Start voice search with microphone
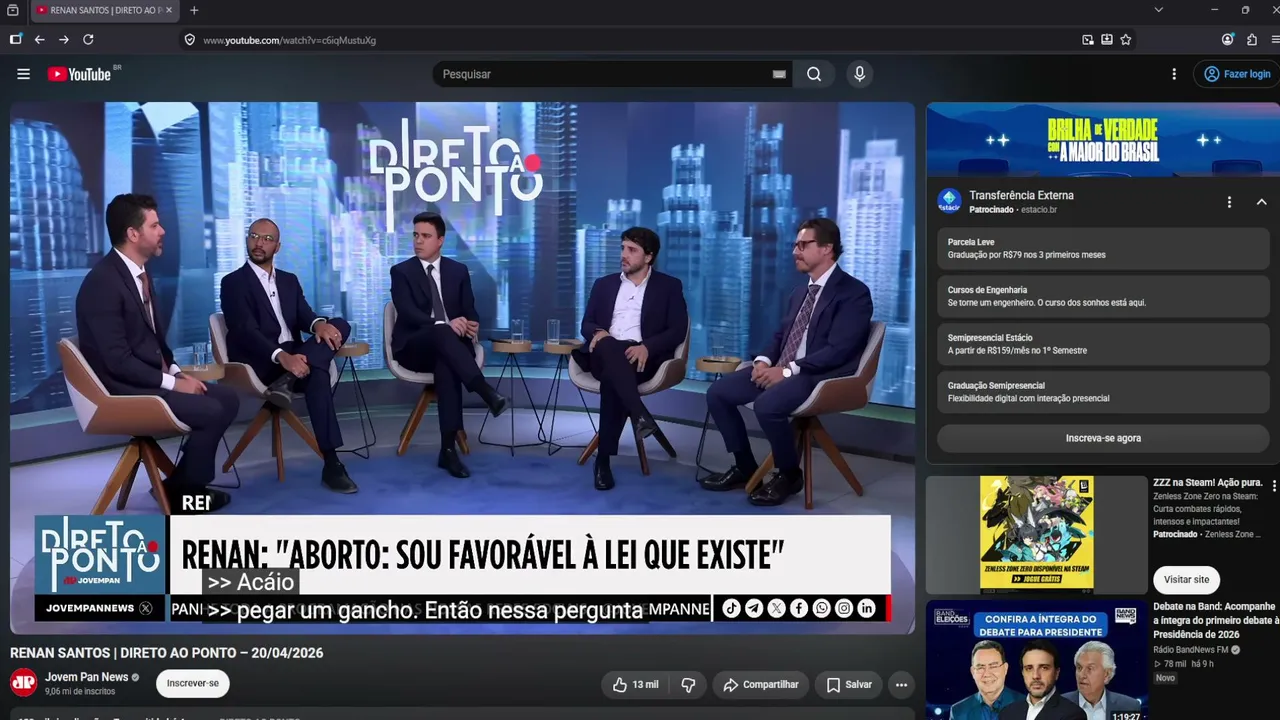Viewport: 1280px width, 720px height. (x=859, y=74)
